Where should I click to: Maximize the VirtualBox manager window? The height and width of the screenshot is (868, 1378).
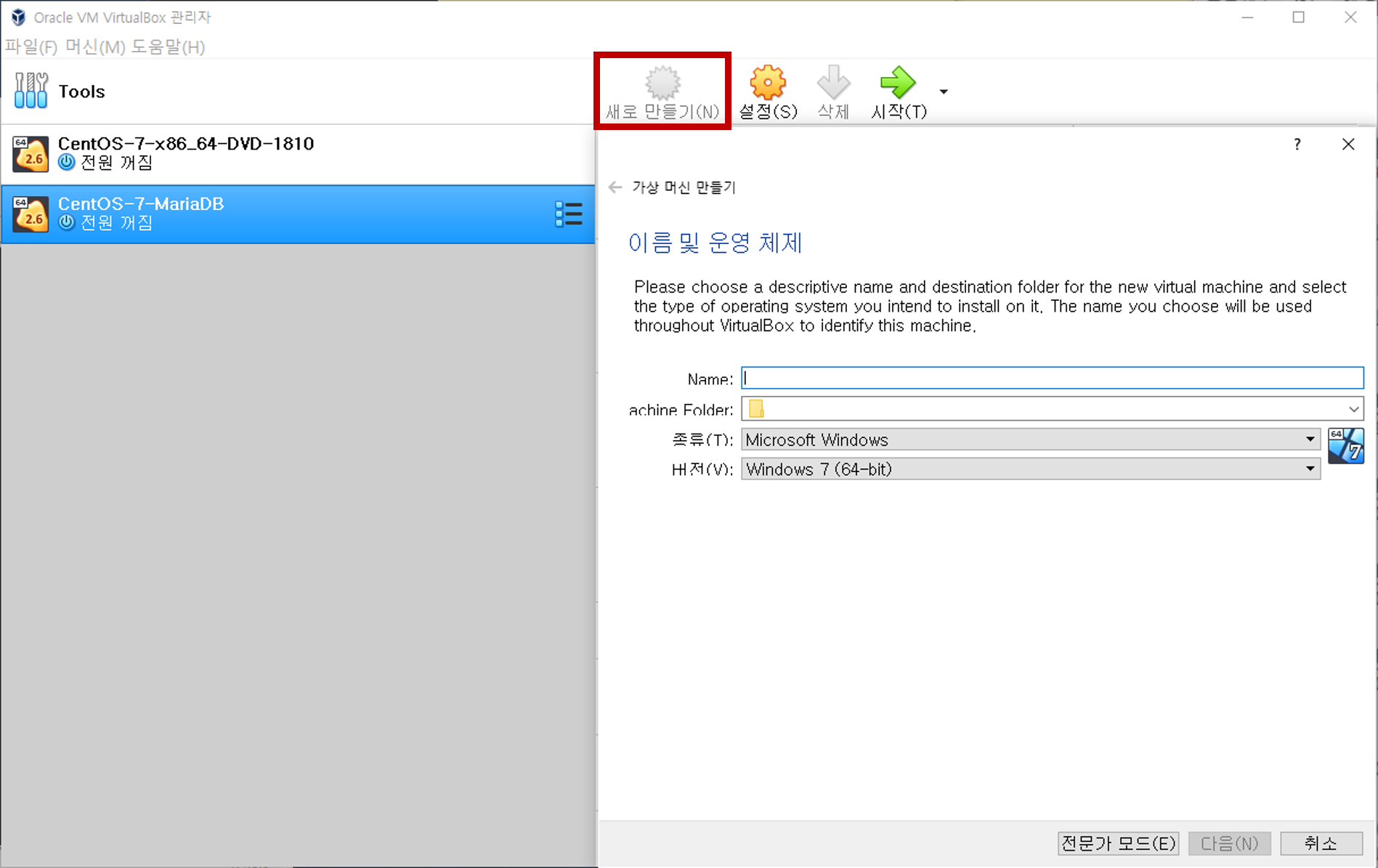[1299, 17]
